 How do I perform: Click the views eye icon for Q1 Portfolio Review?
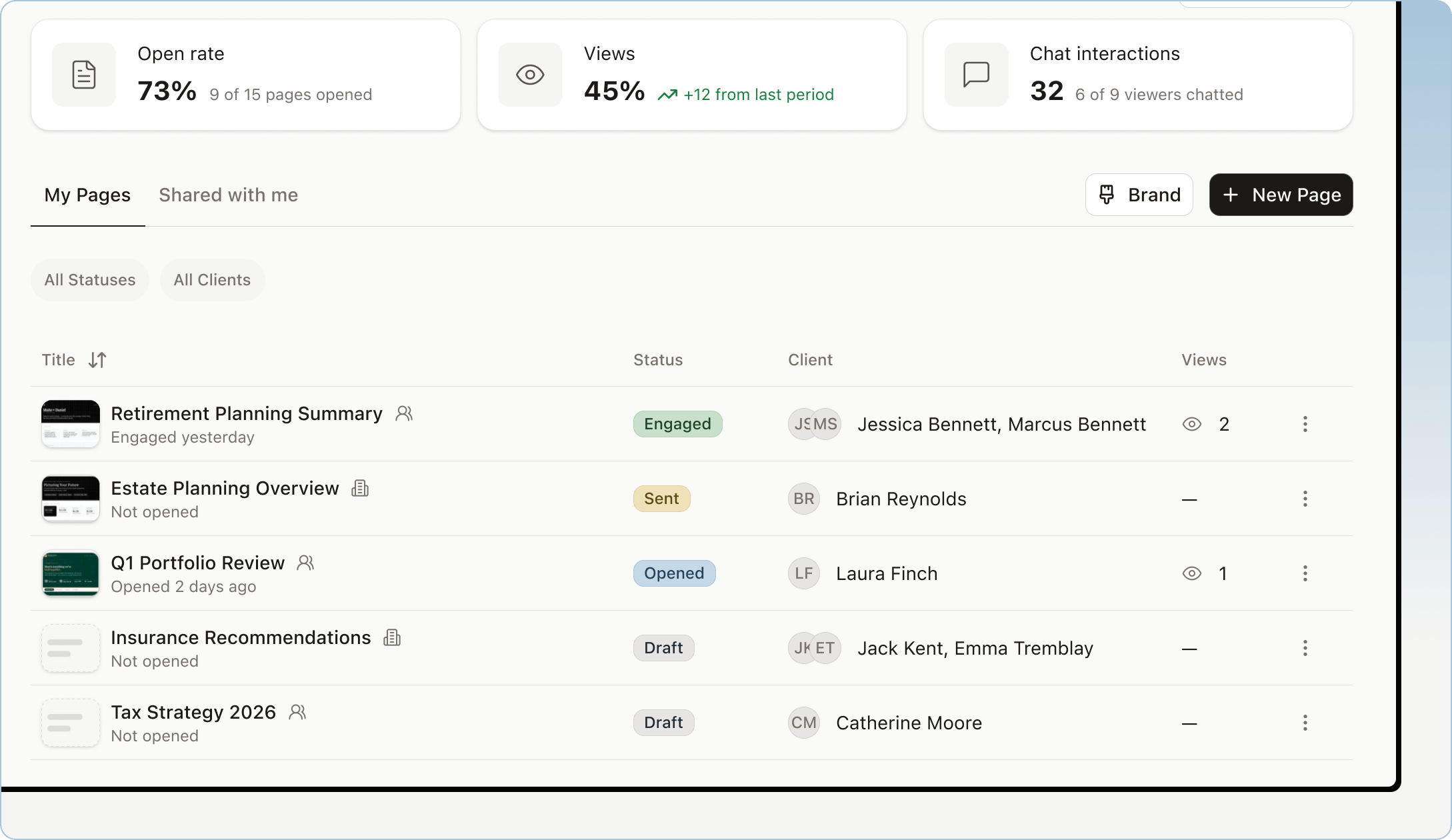point(1192,573)
